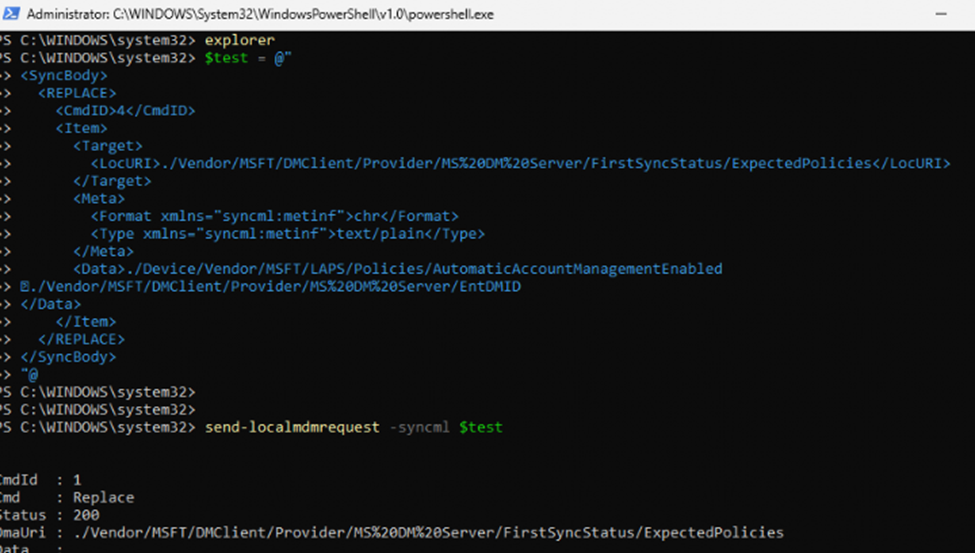
Task: Click the here-string terminator "@
Action: pos(29,374)
